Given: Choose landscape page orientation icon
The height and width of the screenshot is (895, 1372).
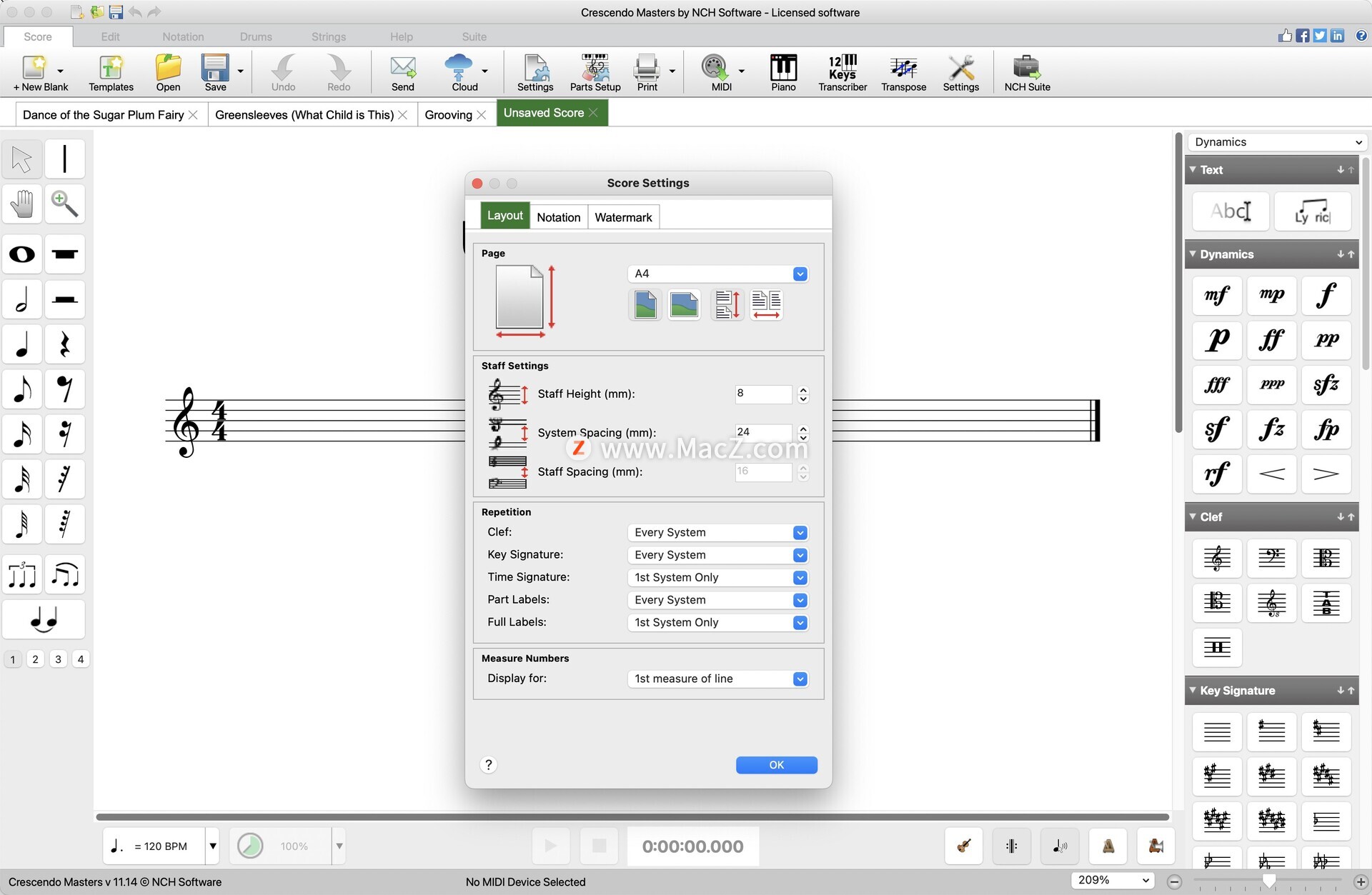Looking at the screenshot, I should pos(684,305).
